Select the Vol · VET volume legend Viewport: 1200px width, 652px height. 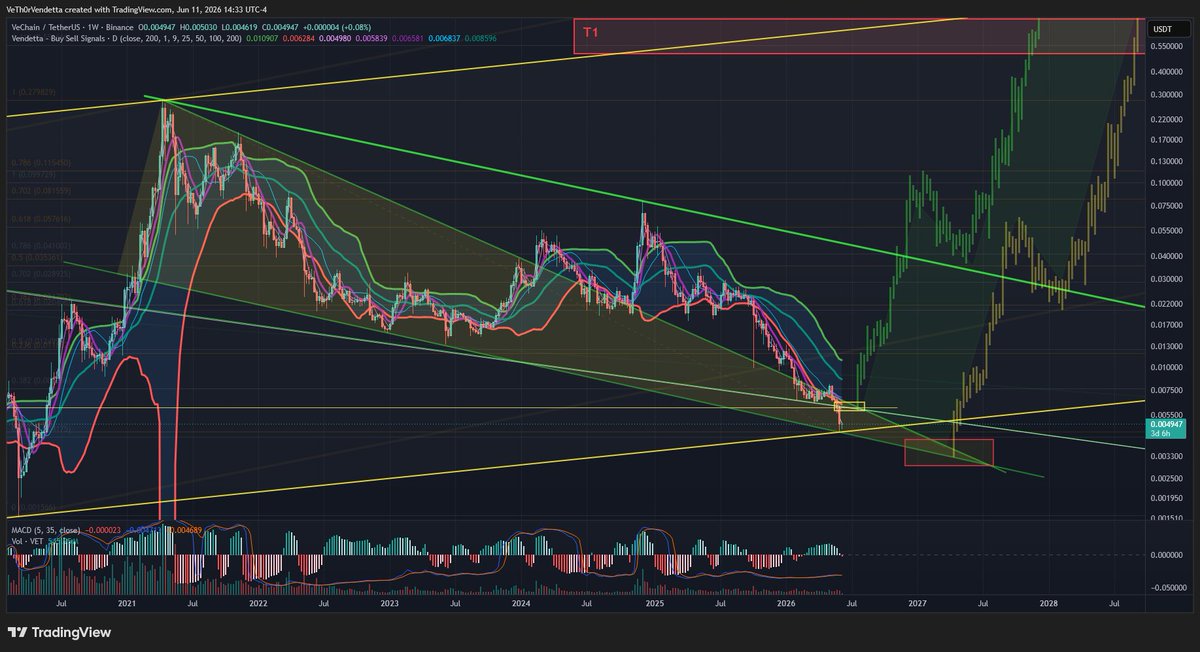click(25, 541)
